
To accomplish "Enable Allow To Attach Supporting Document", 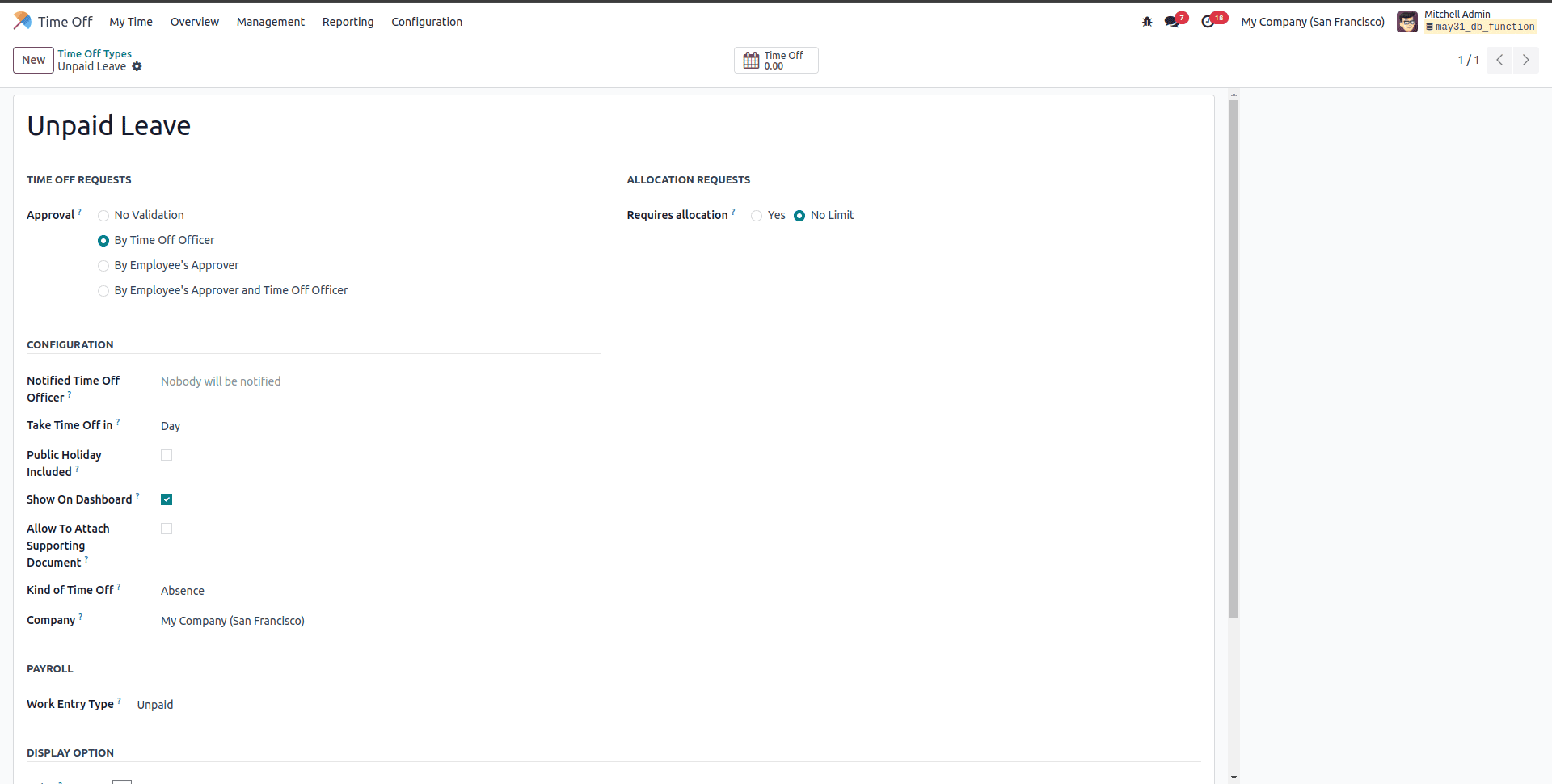I will [167, 529].
